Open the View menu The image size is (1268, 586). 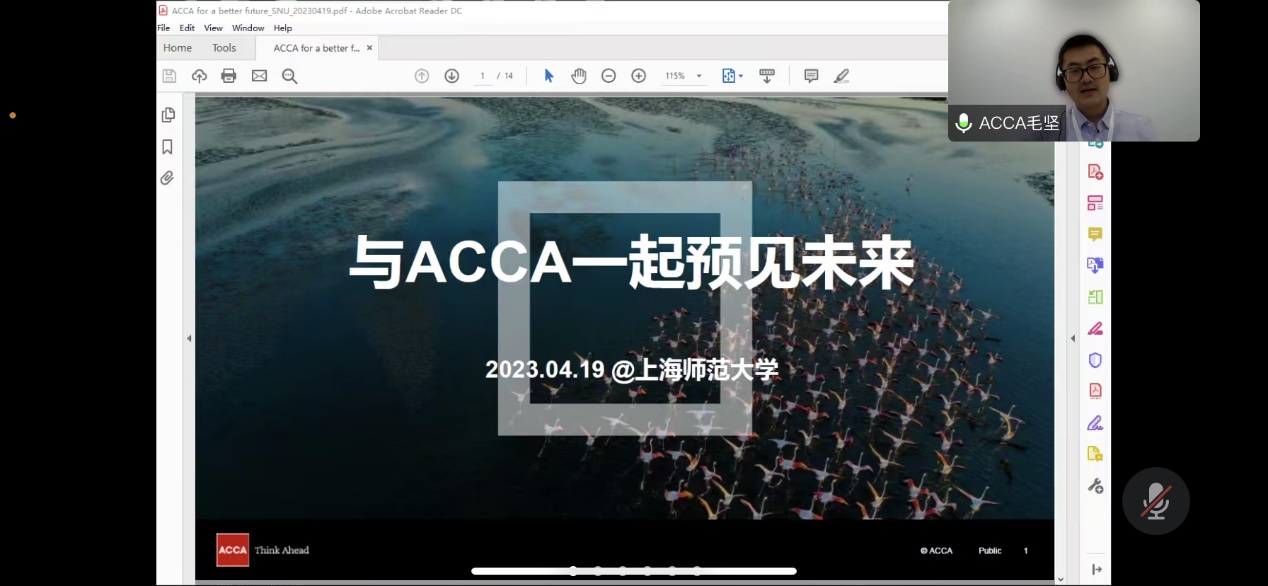coord(213,28)
